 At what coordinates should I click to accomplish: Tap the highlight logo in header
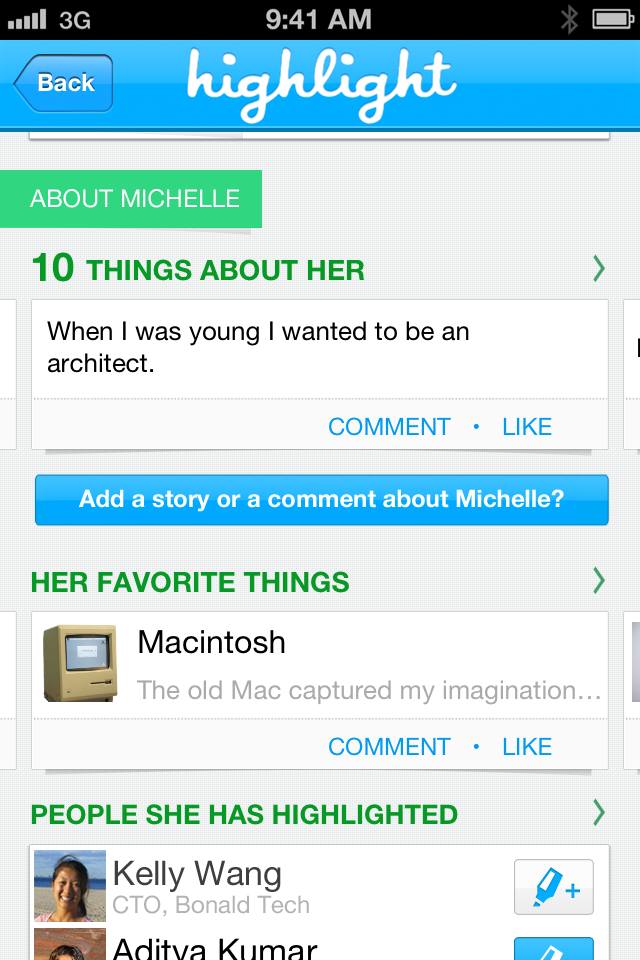(322, 84)
